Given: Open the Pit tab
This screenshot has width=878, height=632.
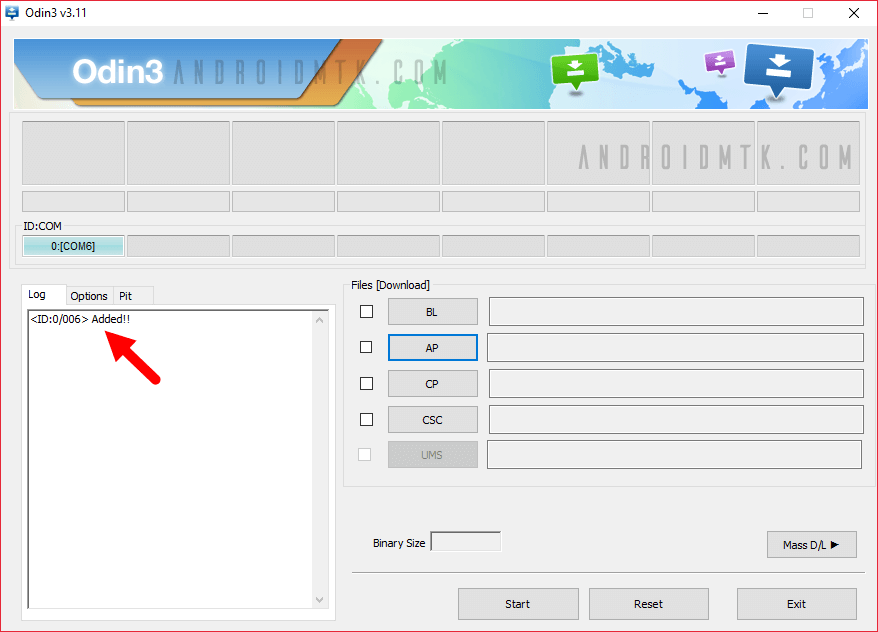Looking at the screenshot, I should pyautogui.click(x=126, y=296).
